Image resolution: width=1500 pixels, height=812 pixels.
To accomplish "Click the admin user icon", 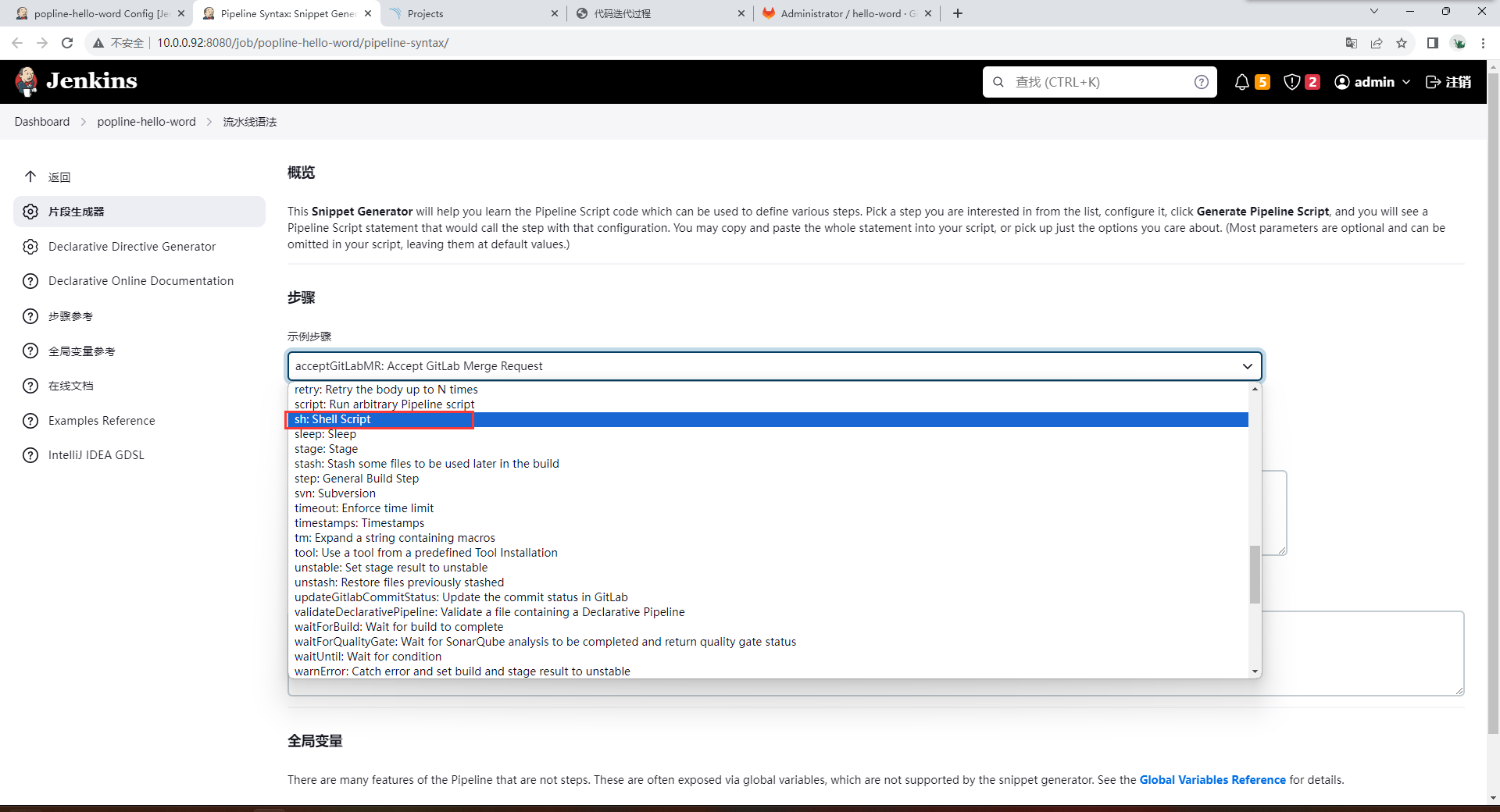I will tap(1342, 82).
